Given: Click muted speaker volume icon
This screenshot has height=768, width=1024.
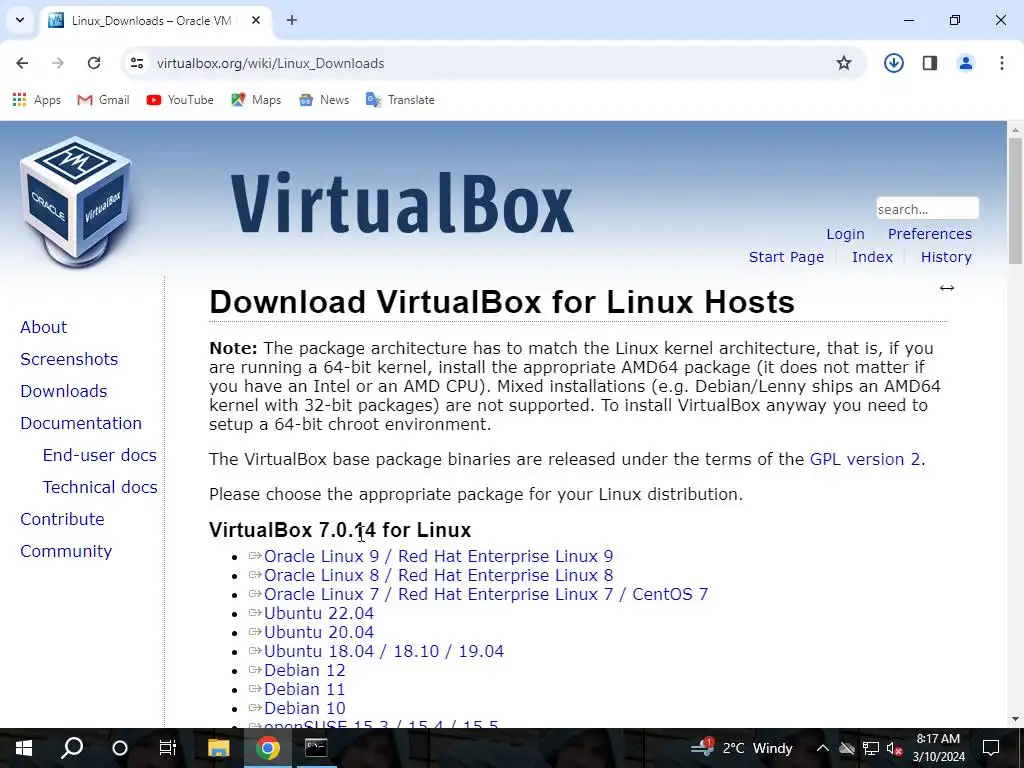Looking at the screenshot, I should coord(894,748).
